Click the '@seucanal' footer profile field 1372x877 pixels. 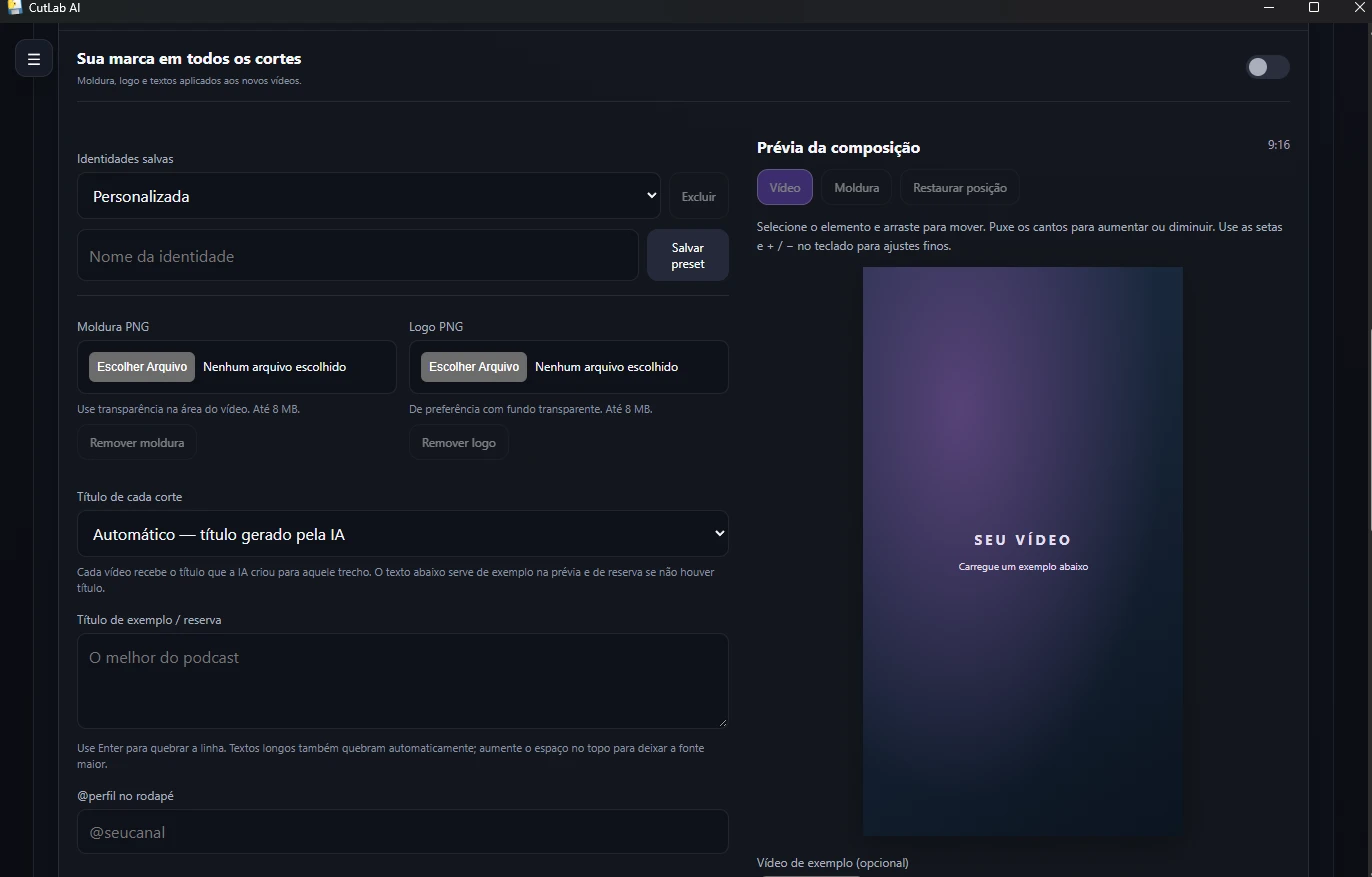click(403, 832)
